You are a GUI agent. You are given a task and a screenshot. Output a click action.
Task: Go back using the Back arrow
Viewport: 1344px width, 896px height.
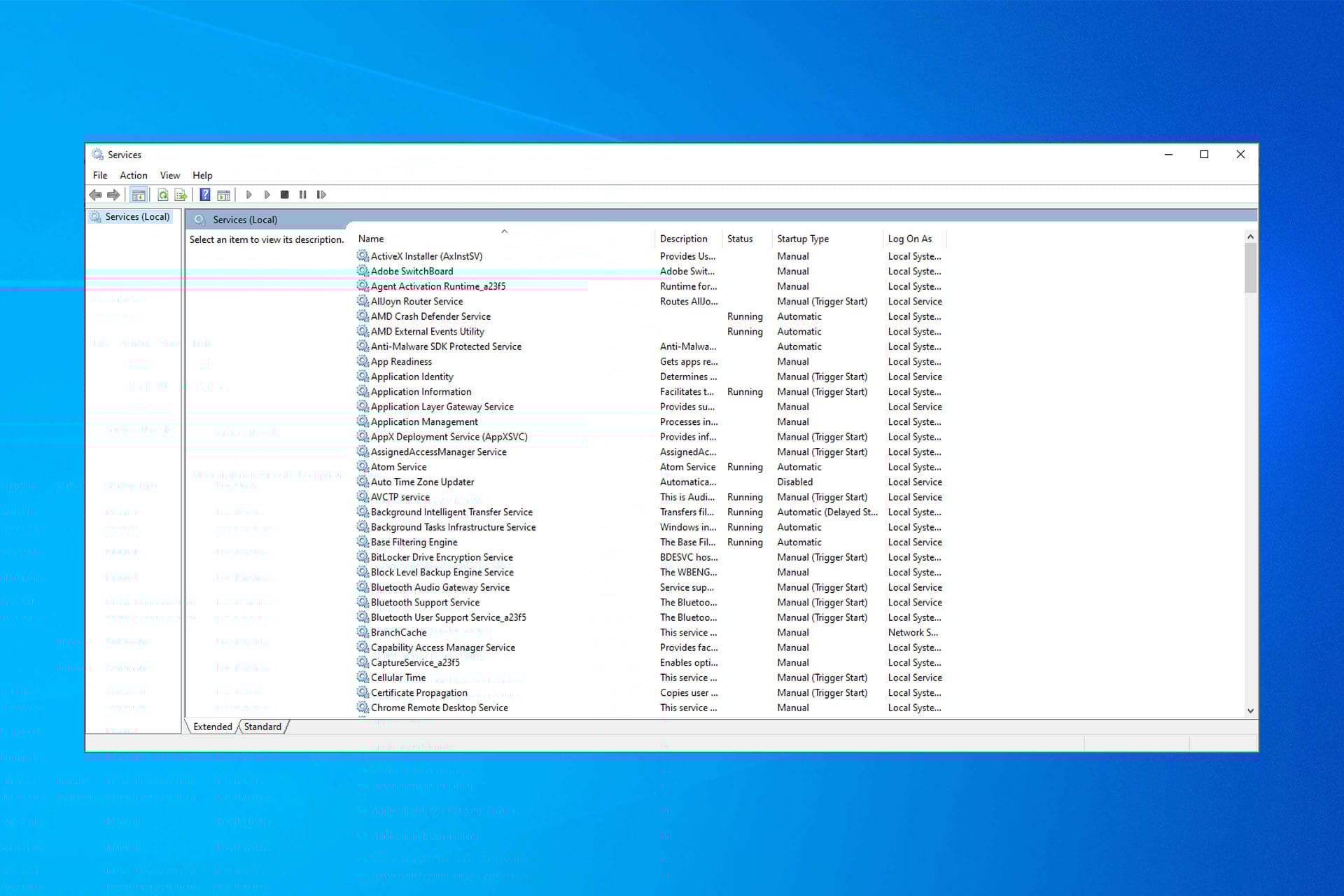(95, 195)
